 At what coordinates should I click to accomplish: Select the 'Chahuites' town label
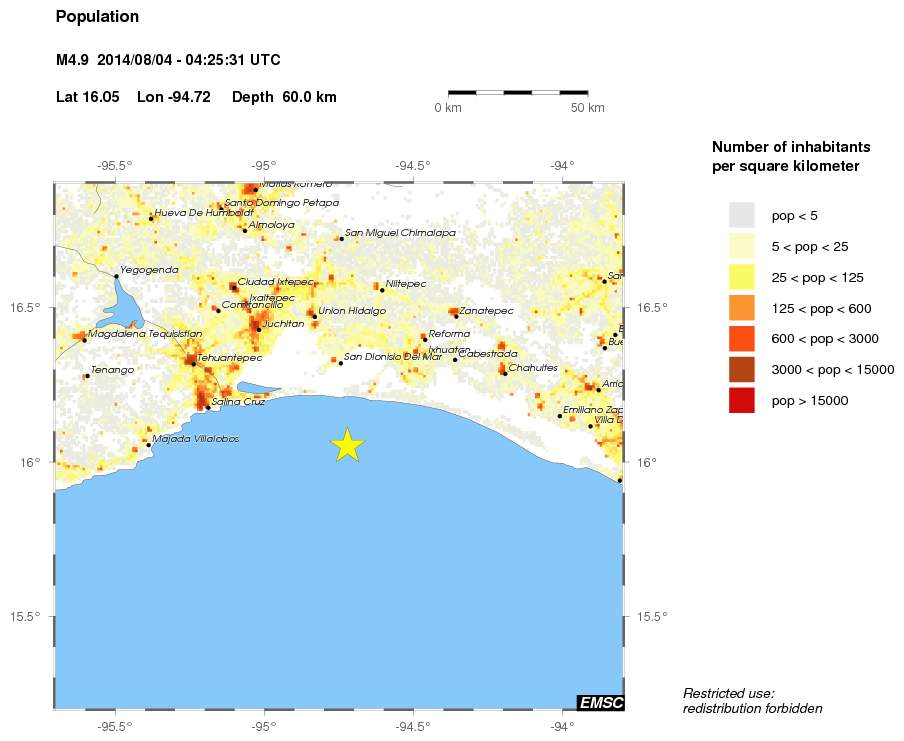(533, 367)
